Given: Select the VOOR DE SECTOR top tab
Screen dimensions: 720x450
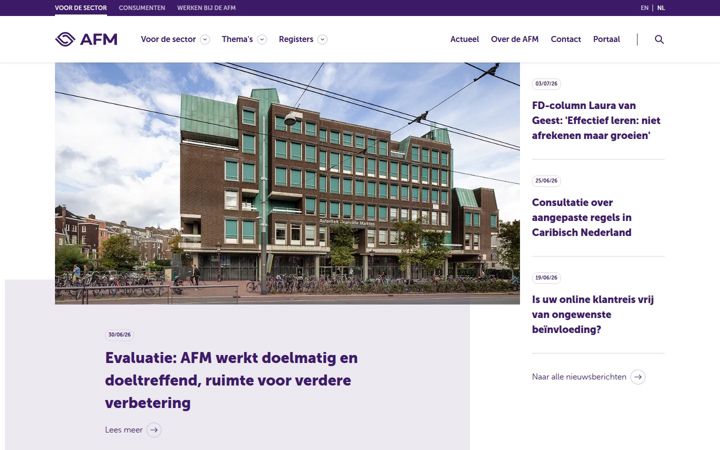Looking at the screenshot, I should [81, 8].
